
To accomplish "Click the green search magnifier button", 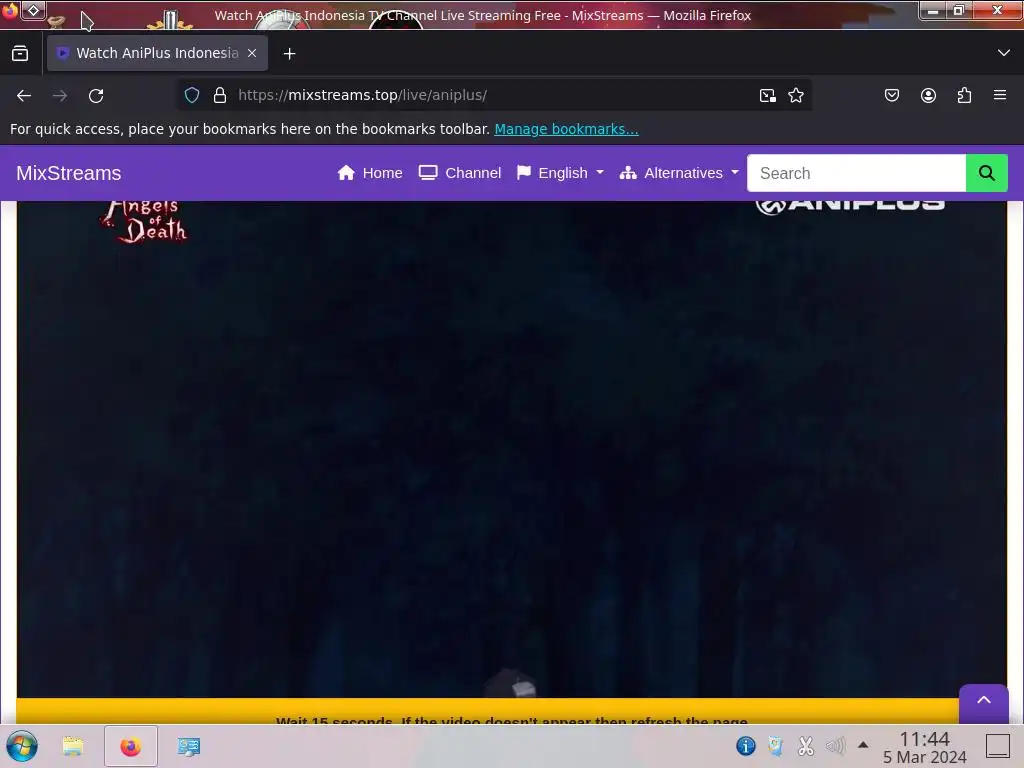I will pyautogui.click(x=987, y=173).
